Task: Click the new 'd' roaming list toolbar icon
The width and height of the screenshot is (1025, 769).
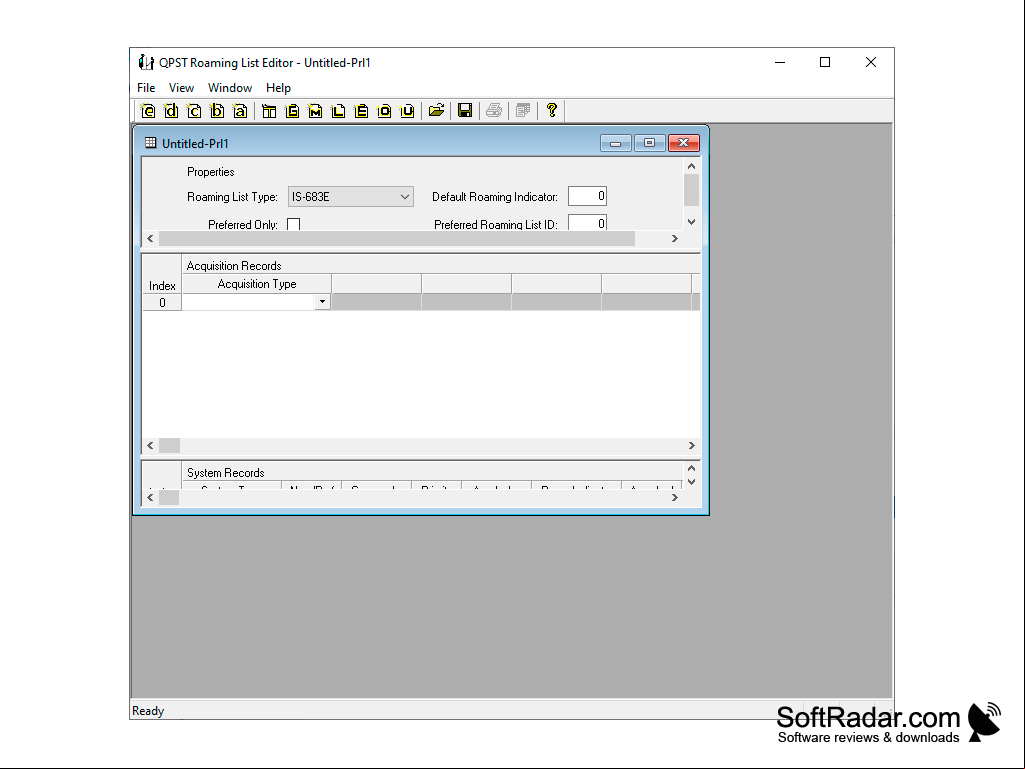Action: (x=171, y=111)
